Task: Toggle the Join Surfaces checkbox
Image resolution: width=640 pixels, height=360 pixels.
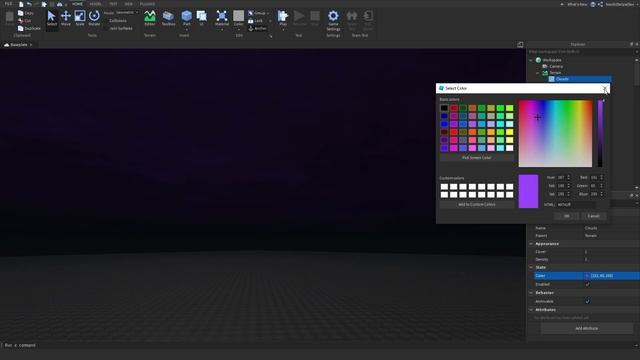Action: [x=106, y=29]
